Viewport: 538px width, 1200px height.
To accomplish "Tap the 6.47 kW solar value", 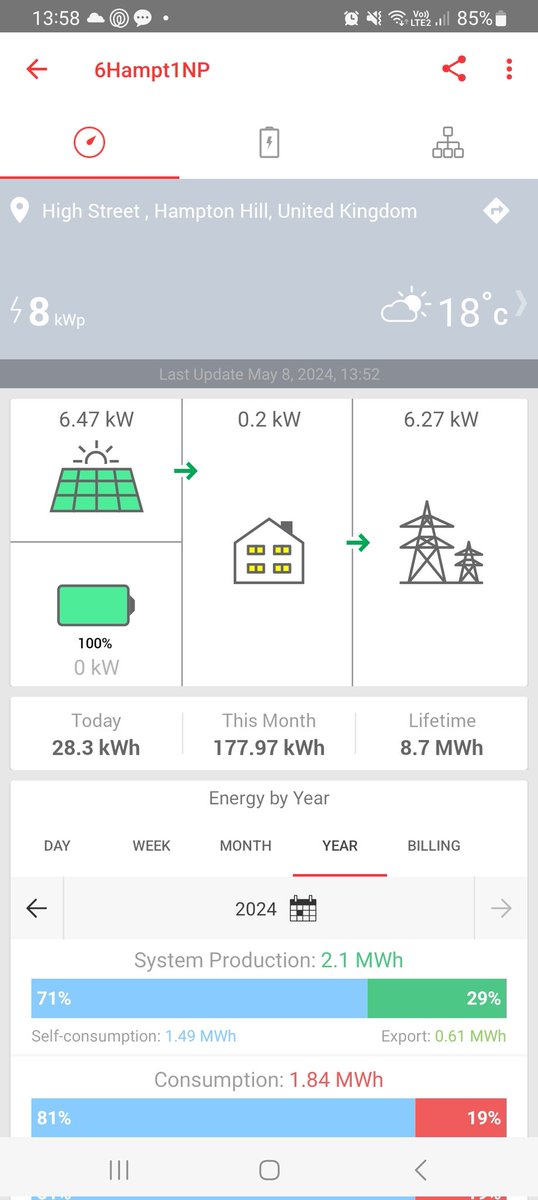I will tap(96, 419).
